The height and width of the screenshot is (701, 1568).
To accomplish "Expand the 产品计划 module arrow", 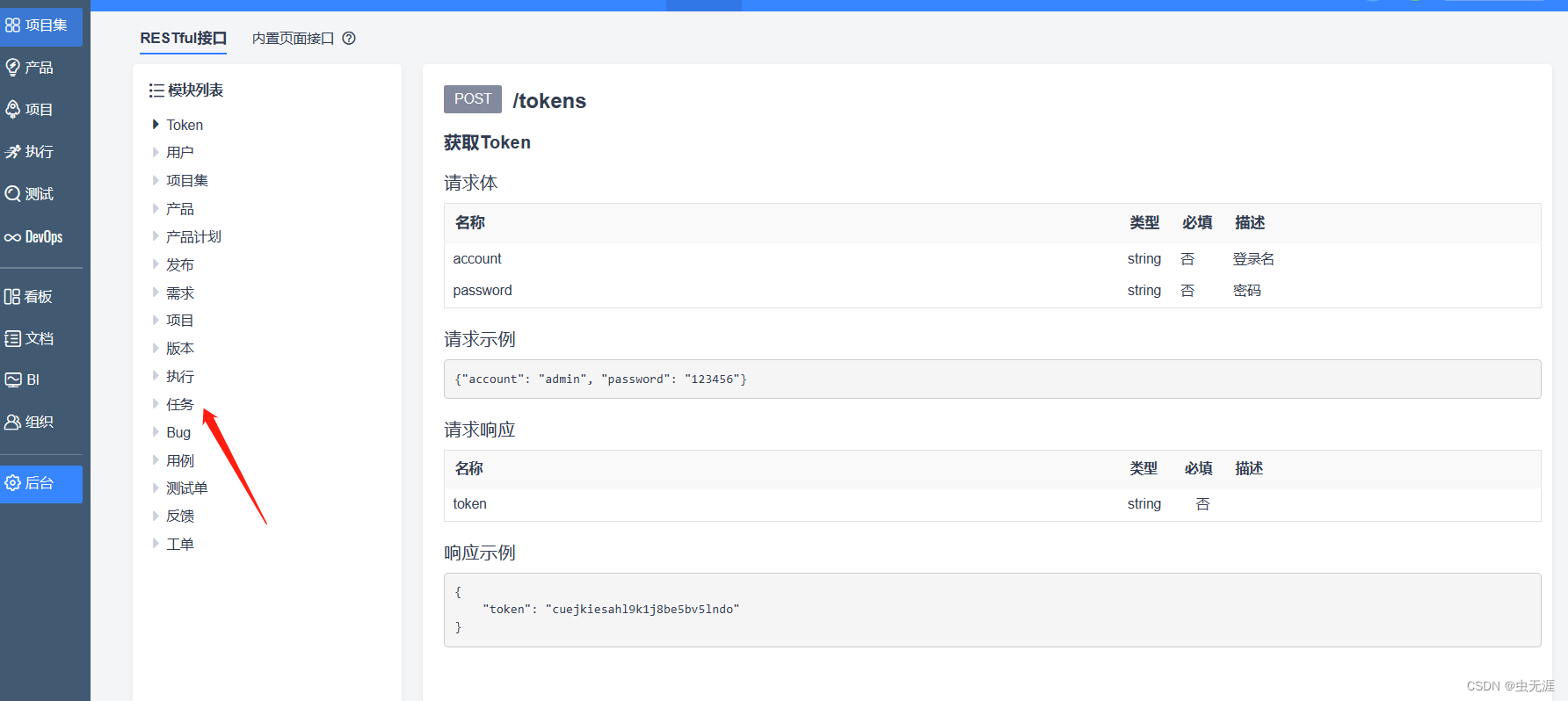I will (156, 236).
